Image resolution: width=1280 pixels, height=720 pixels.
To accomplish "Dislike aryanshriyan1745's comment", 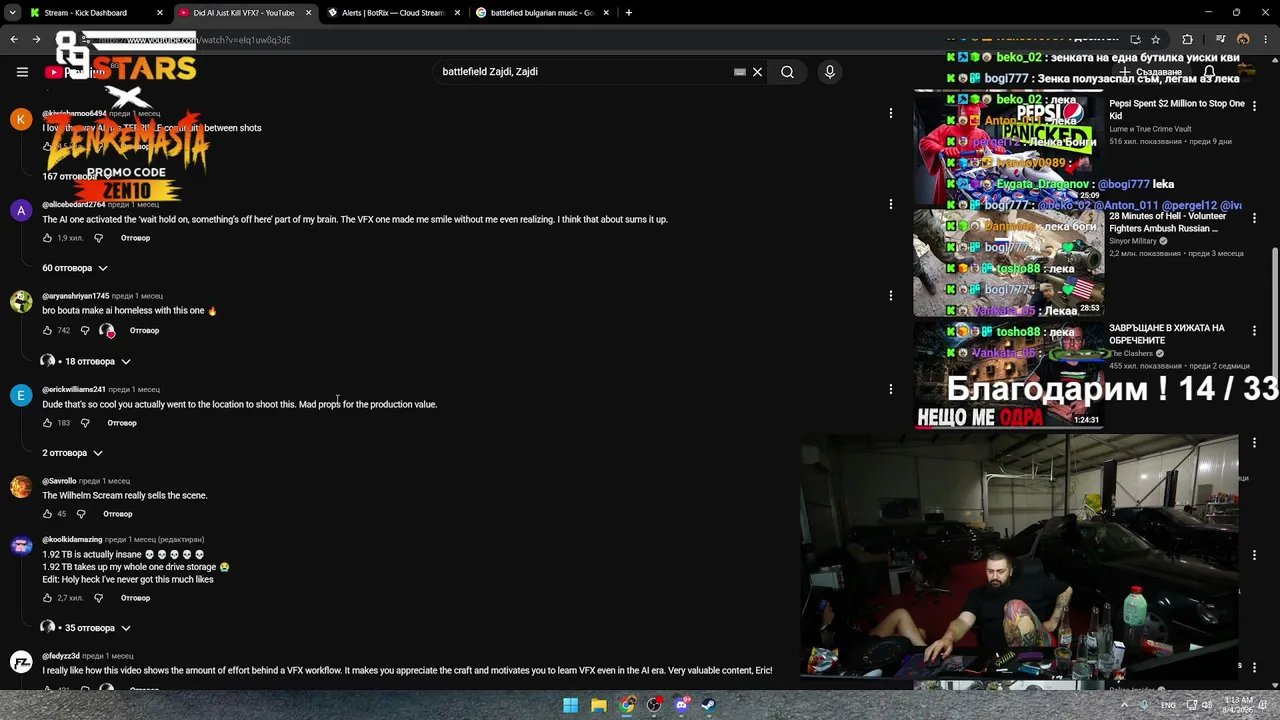I will point(84,330).
